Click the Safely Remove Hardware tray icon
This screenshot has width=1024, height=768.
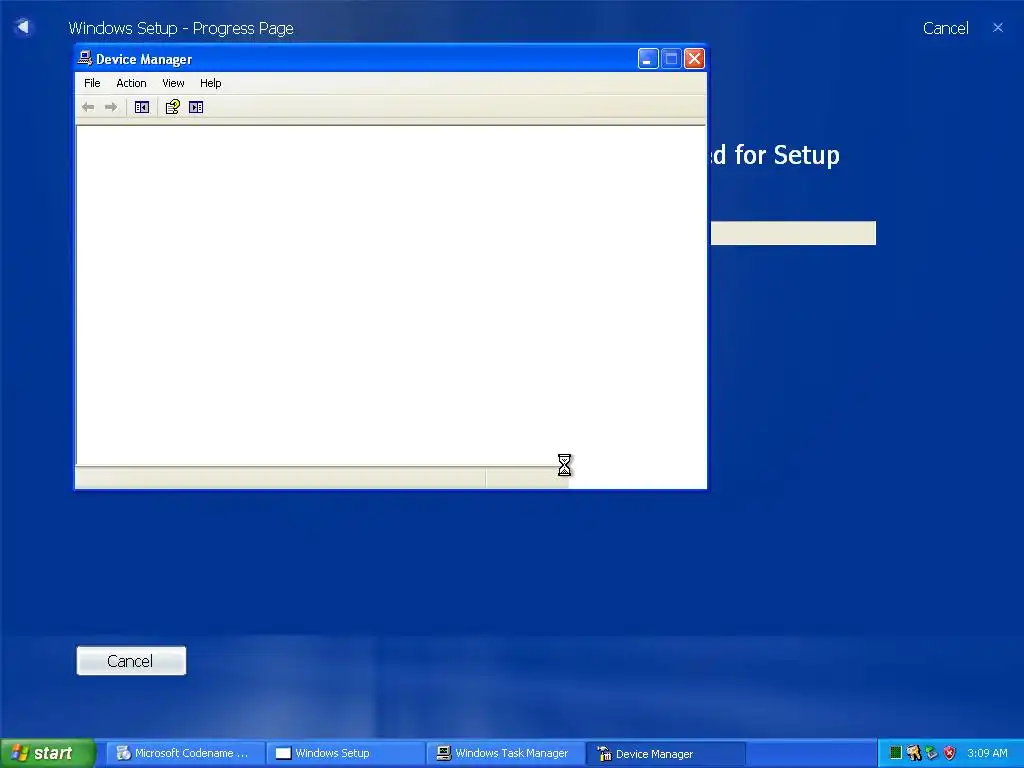(x=932, y=753)
